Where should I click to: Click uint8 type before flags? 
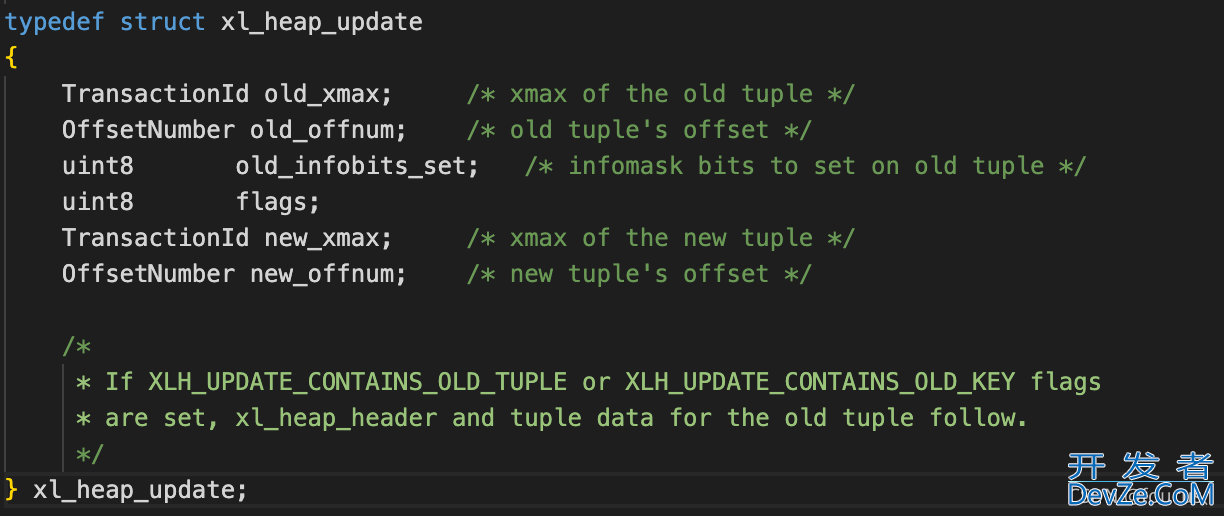tap(98, 202)
